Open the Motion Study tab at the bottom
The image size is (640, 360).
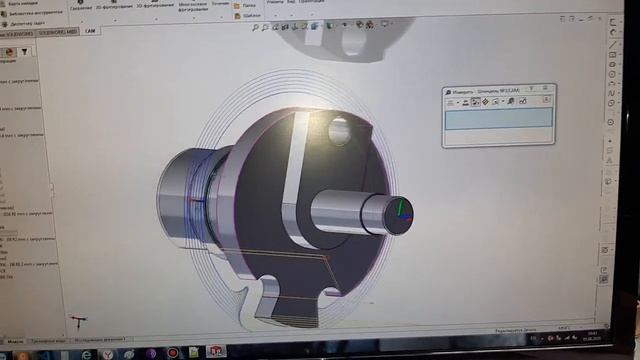(x=100, y=339)
